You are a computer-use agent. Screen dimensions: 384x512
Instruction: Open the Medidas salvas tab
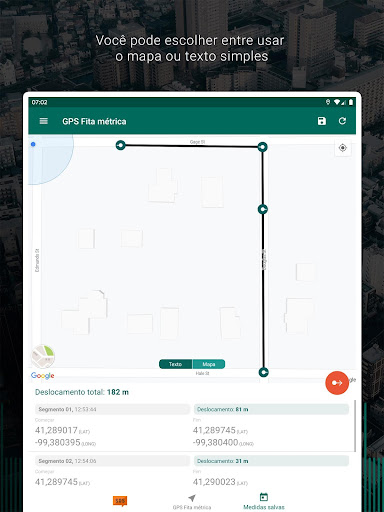(264, 502)
